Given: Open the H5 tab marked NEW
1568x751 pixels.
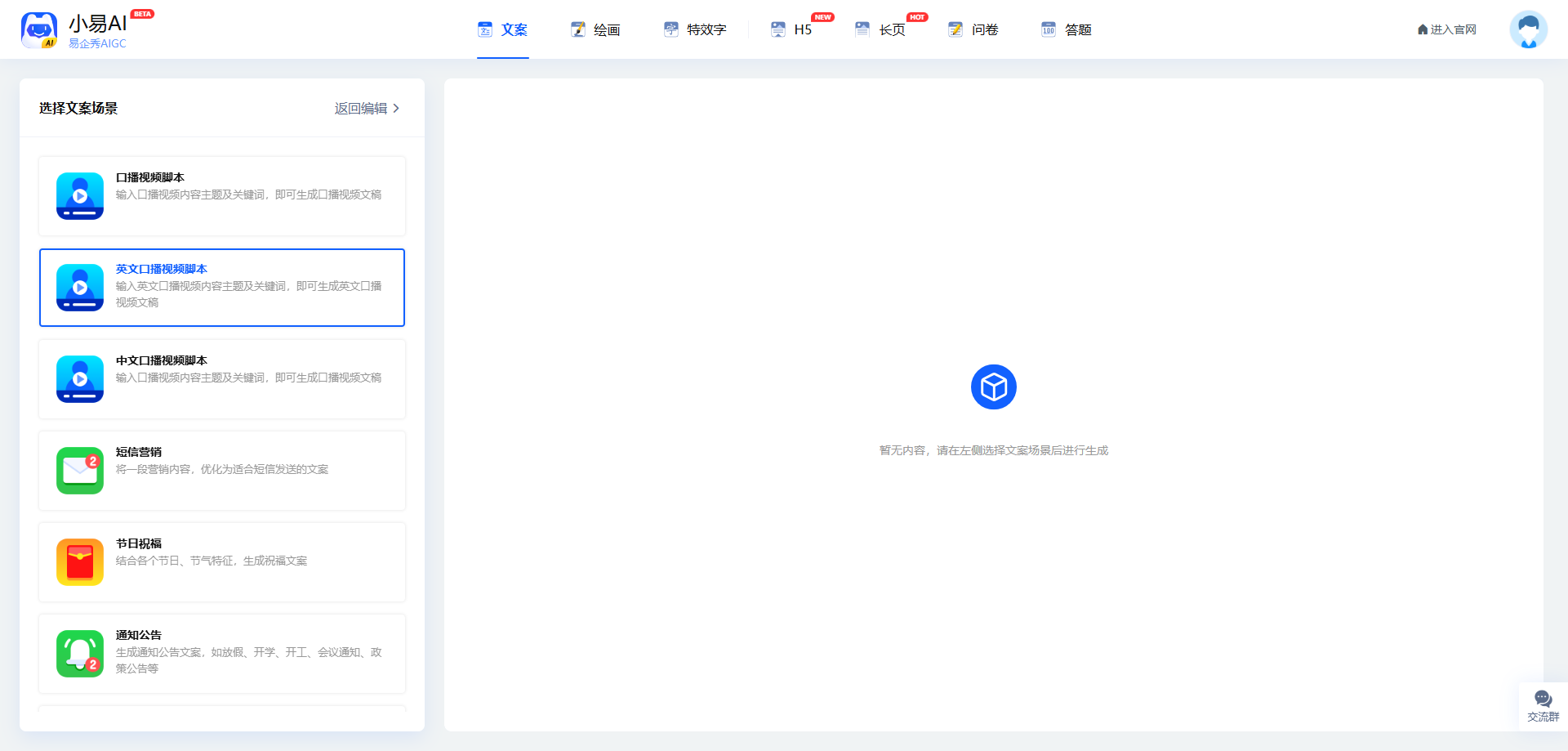Looking at the screenshot, I should [792, 30].
